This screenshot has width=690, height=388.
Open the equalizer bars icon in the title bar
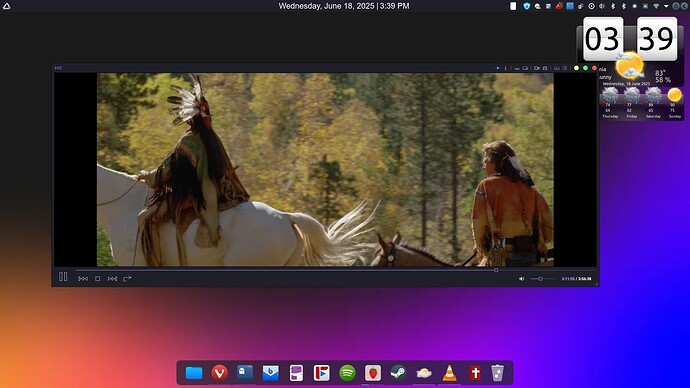coord(557,68)
